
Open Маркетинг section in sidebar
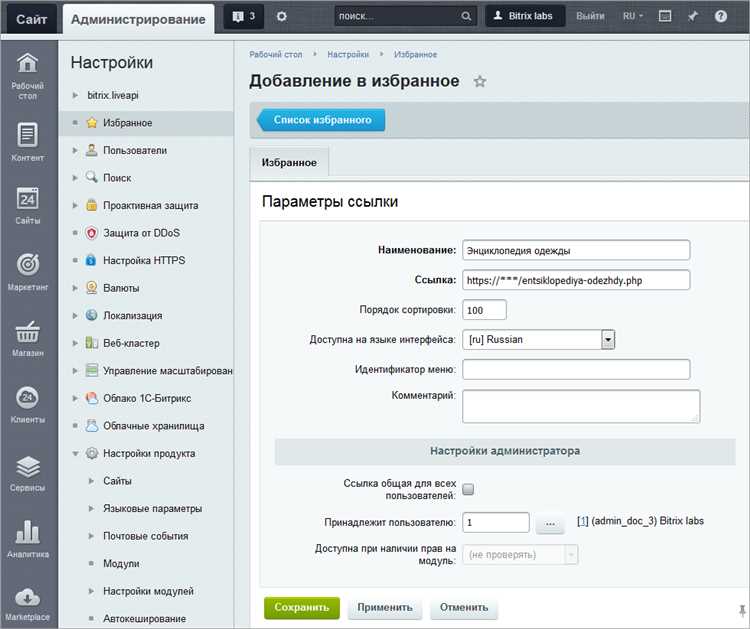coord(28,272)
